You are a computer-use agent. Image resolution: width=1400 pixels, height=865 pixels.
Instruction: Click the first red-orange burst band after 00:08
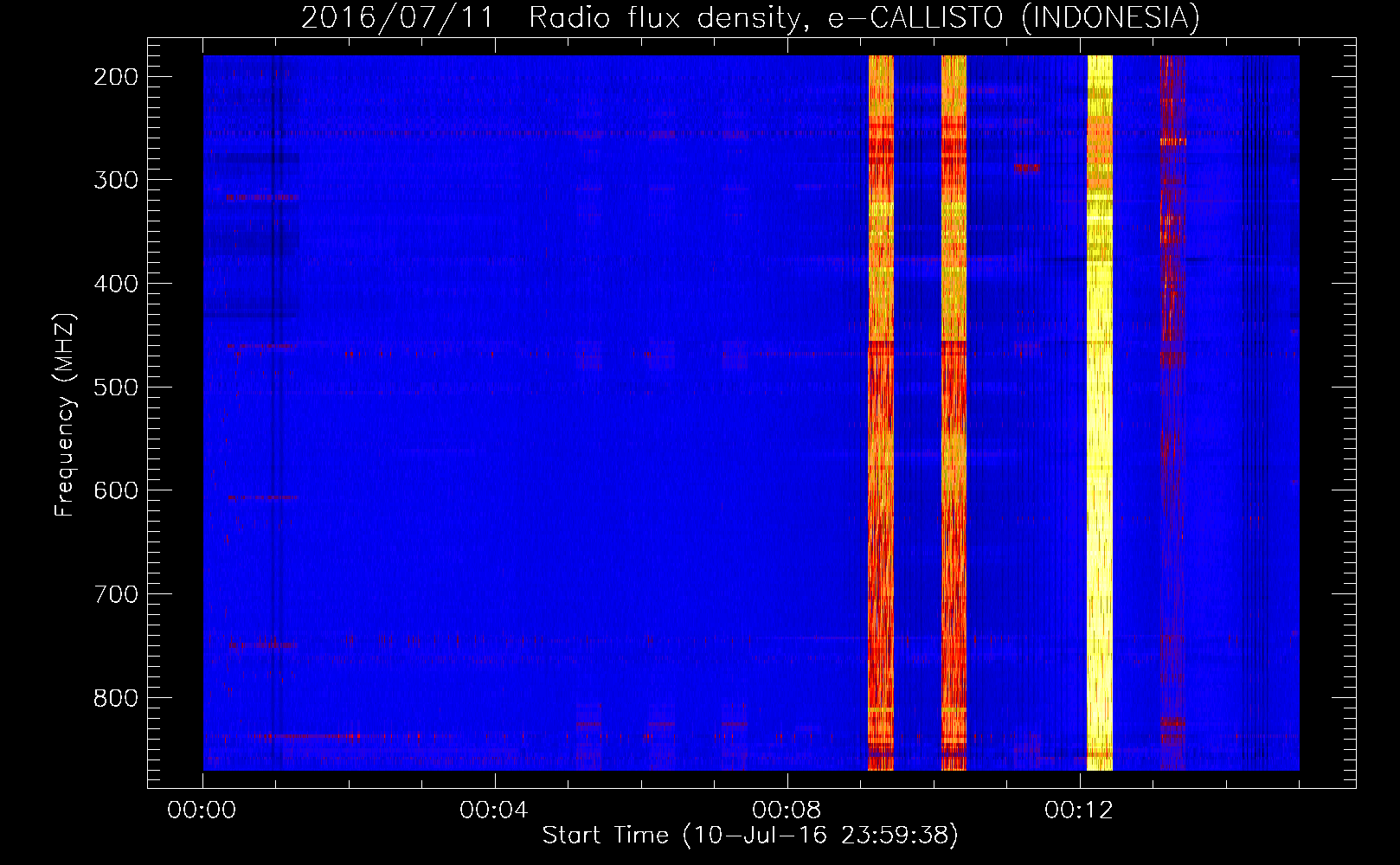pyautogui.click(x=881, y=413)
